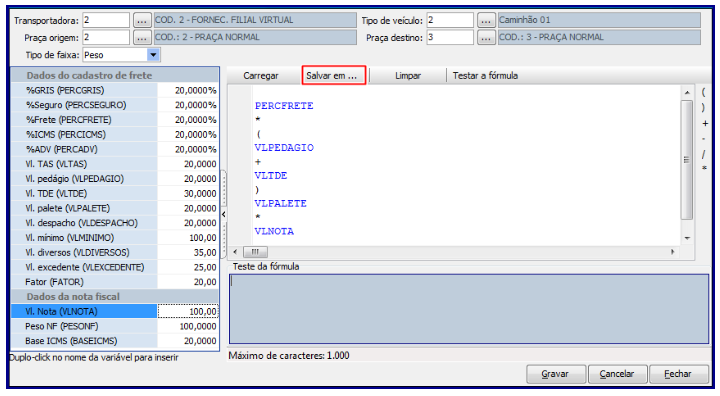Click the Cancelar button
720x396 pixels.
[617, 374]
